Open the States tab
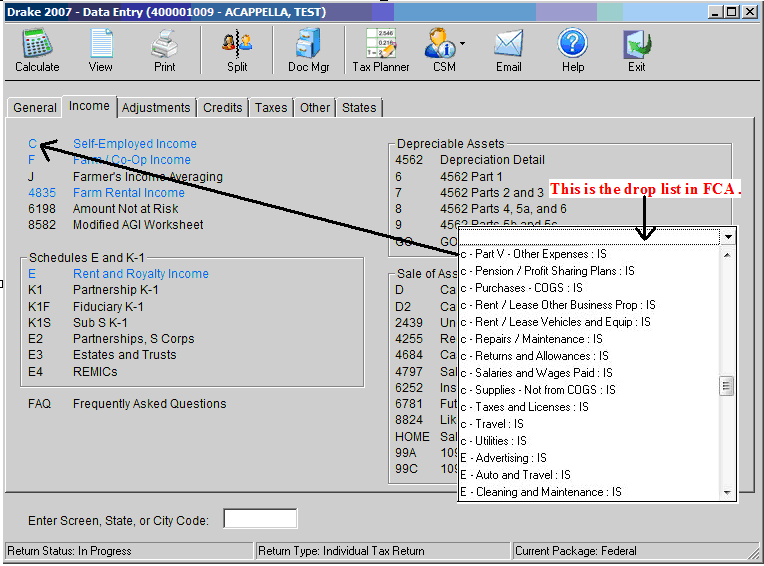The height and width of the screenshot is (566, 764). (x=359, y=108)
